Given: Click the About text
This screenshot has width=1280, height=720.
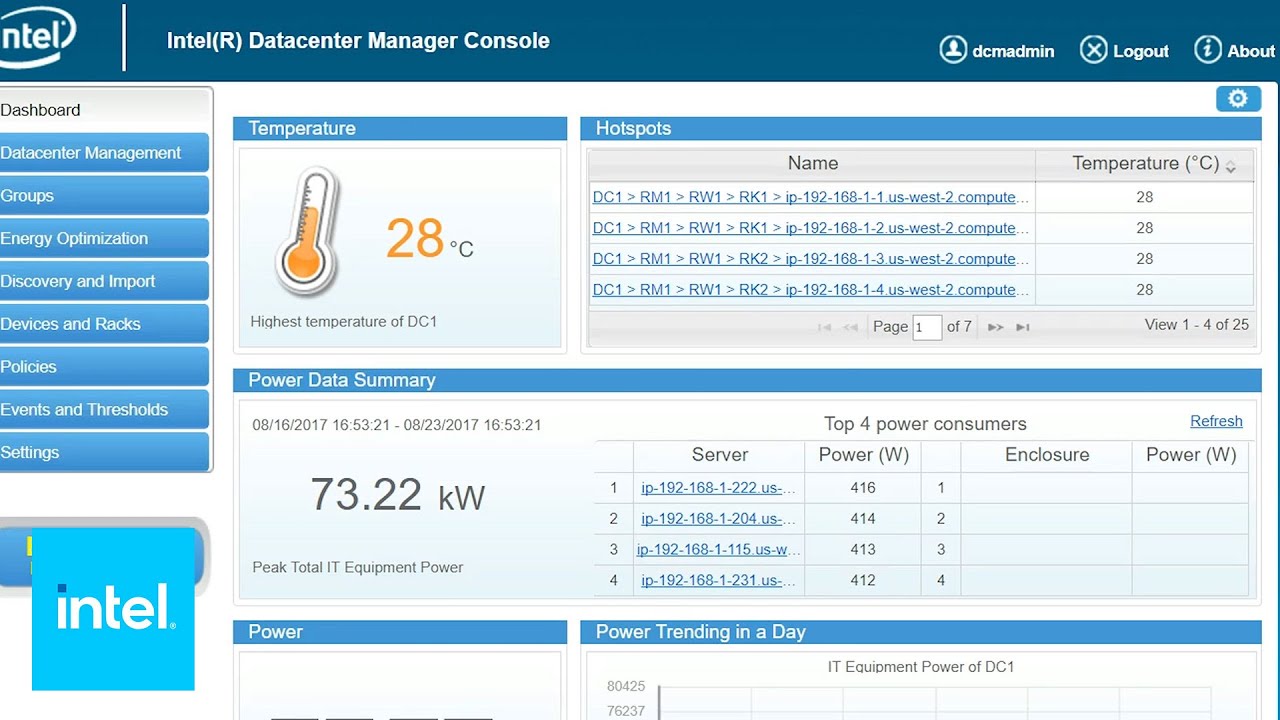Looking at the screenshot, I should 1251,51.
